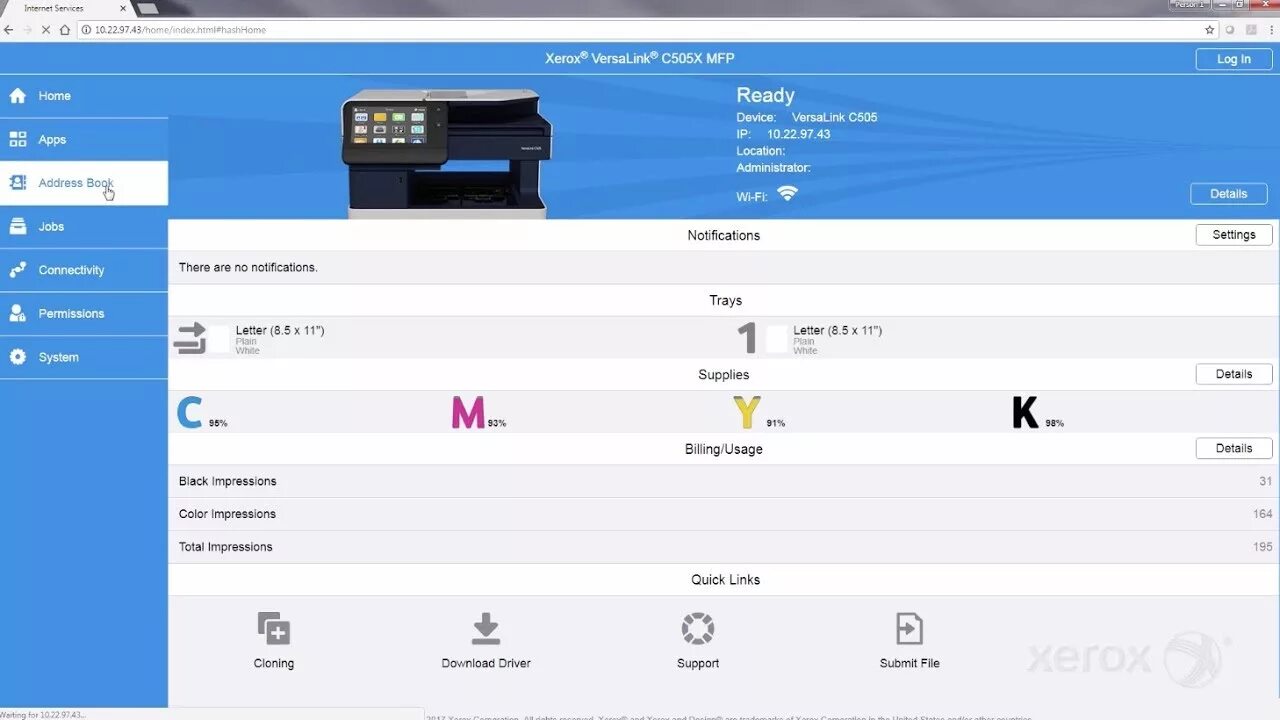Click the Apps grid icon

tap(17, 140)
